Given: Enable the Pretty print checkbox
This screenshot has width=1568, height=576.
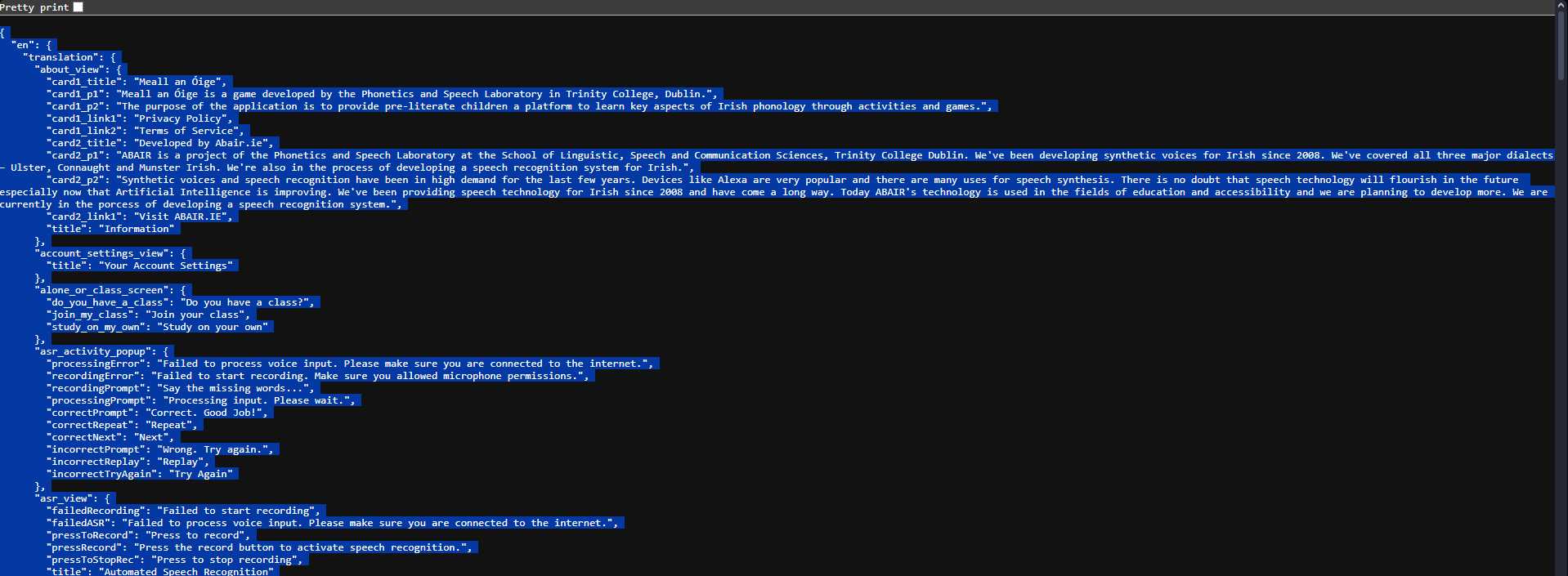Looking at the screenshot, I should click(x=78, y=7).
